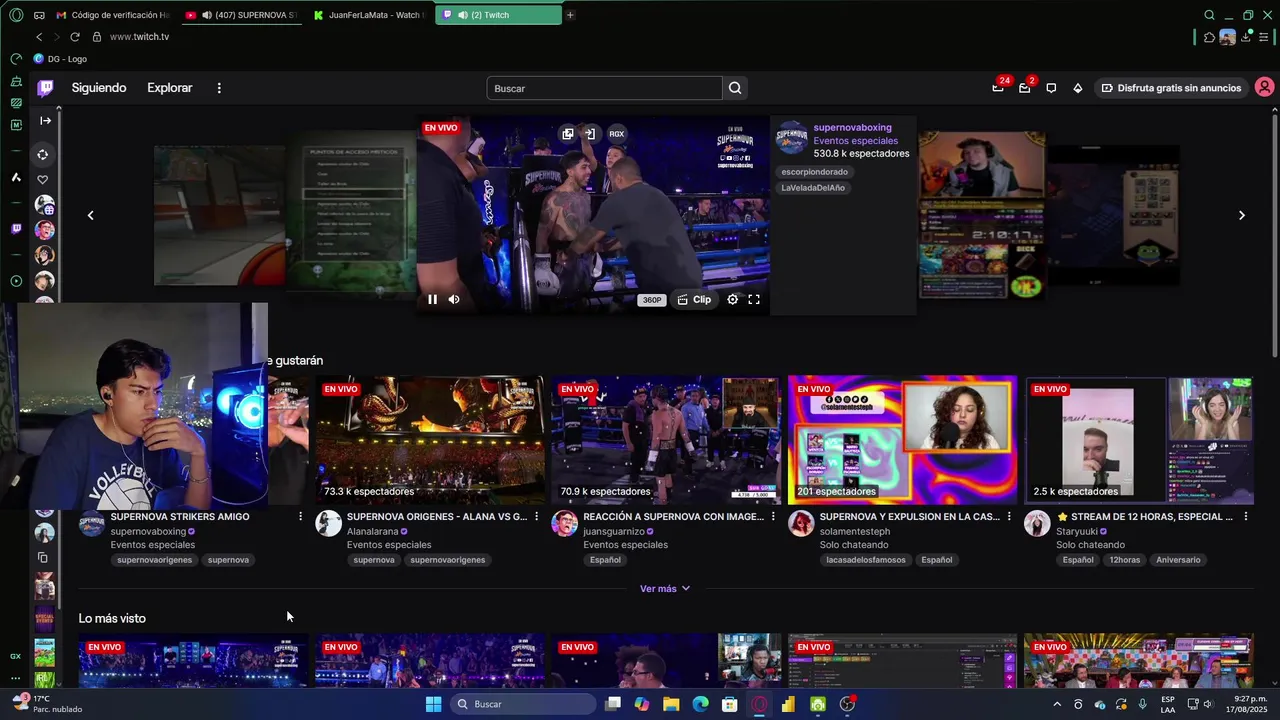Click the pop-out player overlay icon
This screenshot has height=720, width=1280.
click(568, 133)
